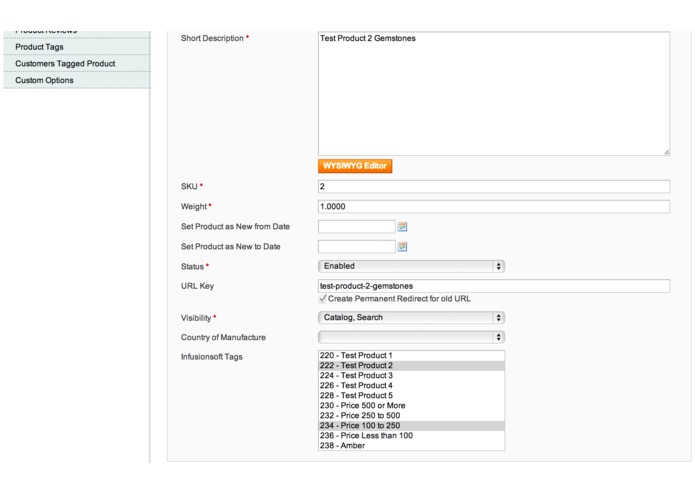
Task: Click inside the Short Description textarea
Action: pyautogui.click(x=494, y=93)
